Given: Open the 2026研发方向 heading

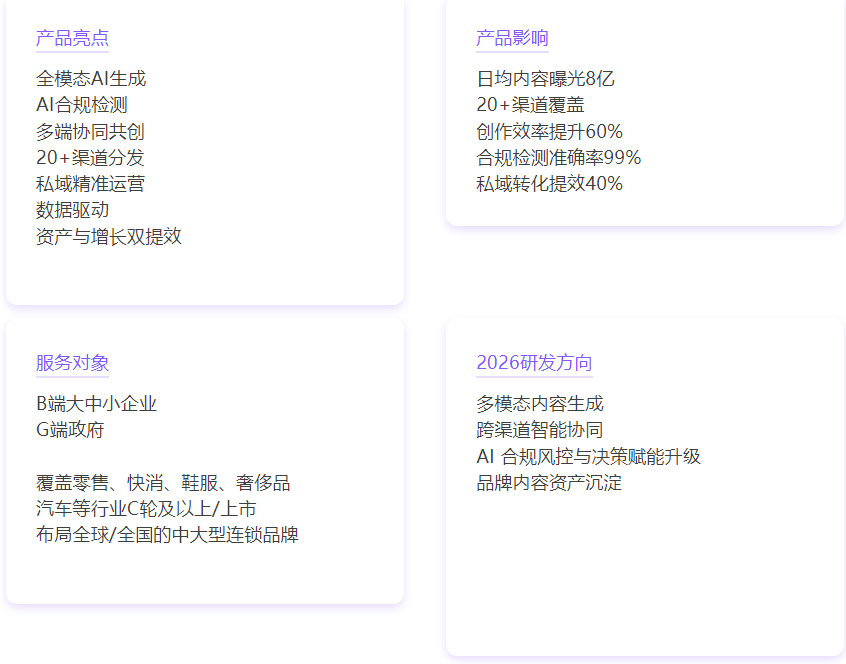Looking at the screenshot, I should pyautogui.click(x=534, y=363).
